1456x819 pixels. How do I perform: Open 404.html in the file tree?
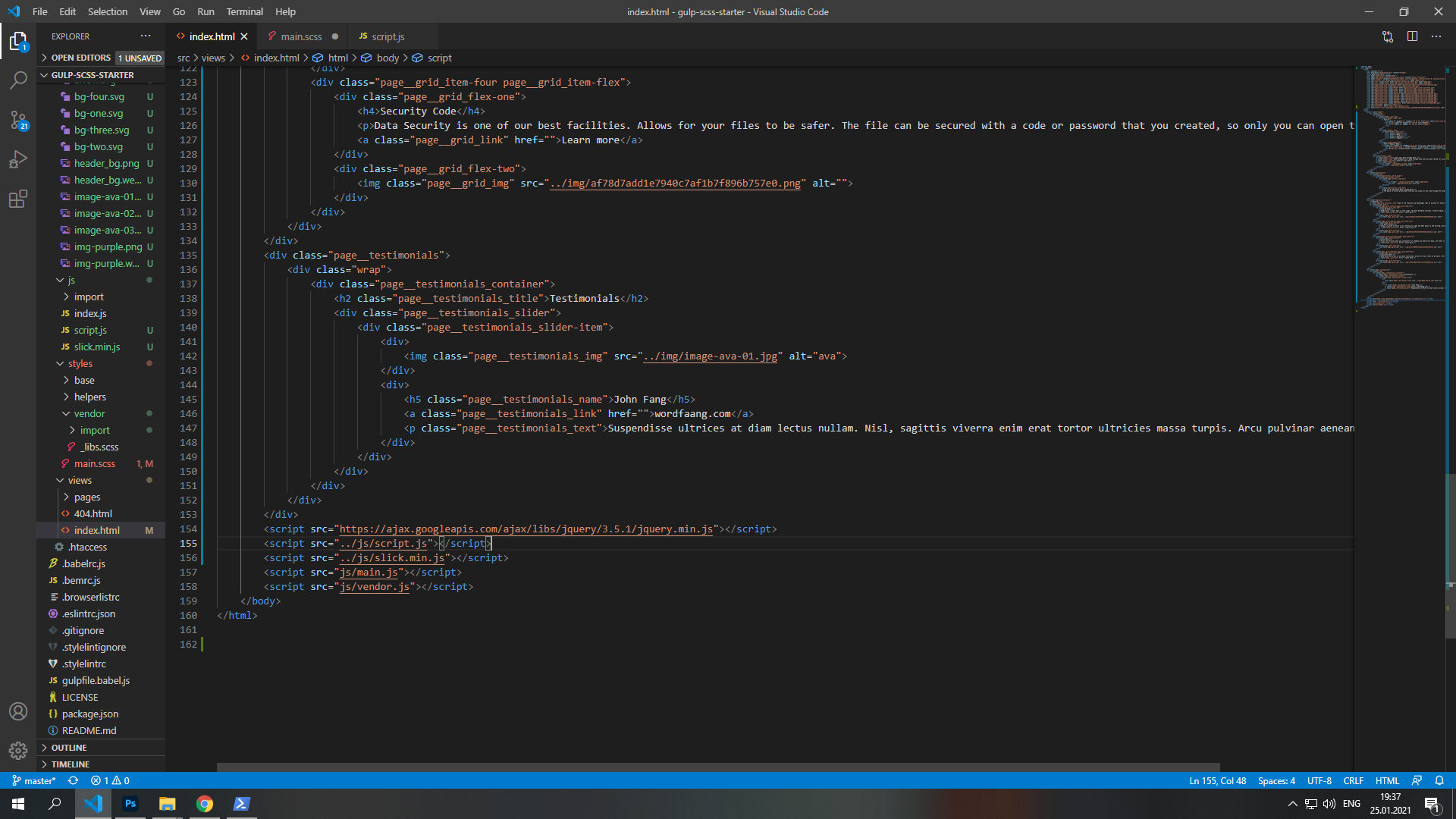[x=101, y=514]
